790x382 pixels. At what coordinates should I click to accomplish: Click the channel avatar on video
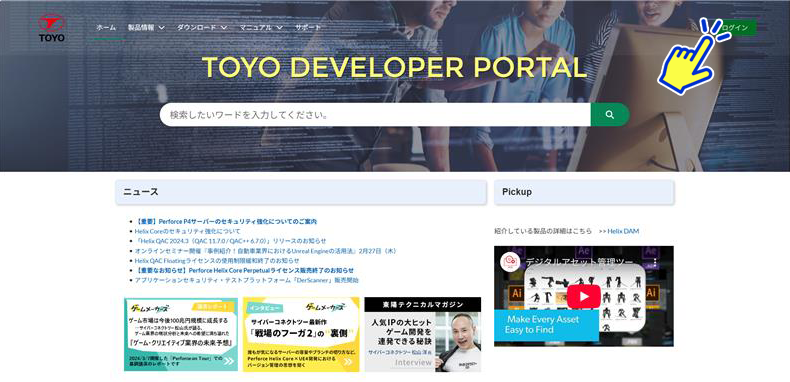tap(510, 262)
